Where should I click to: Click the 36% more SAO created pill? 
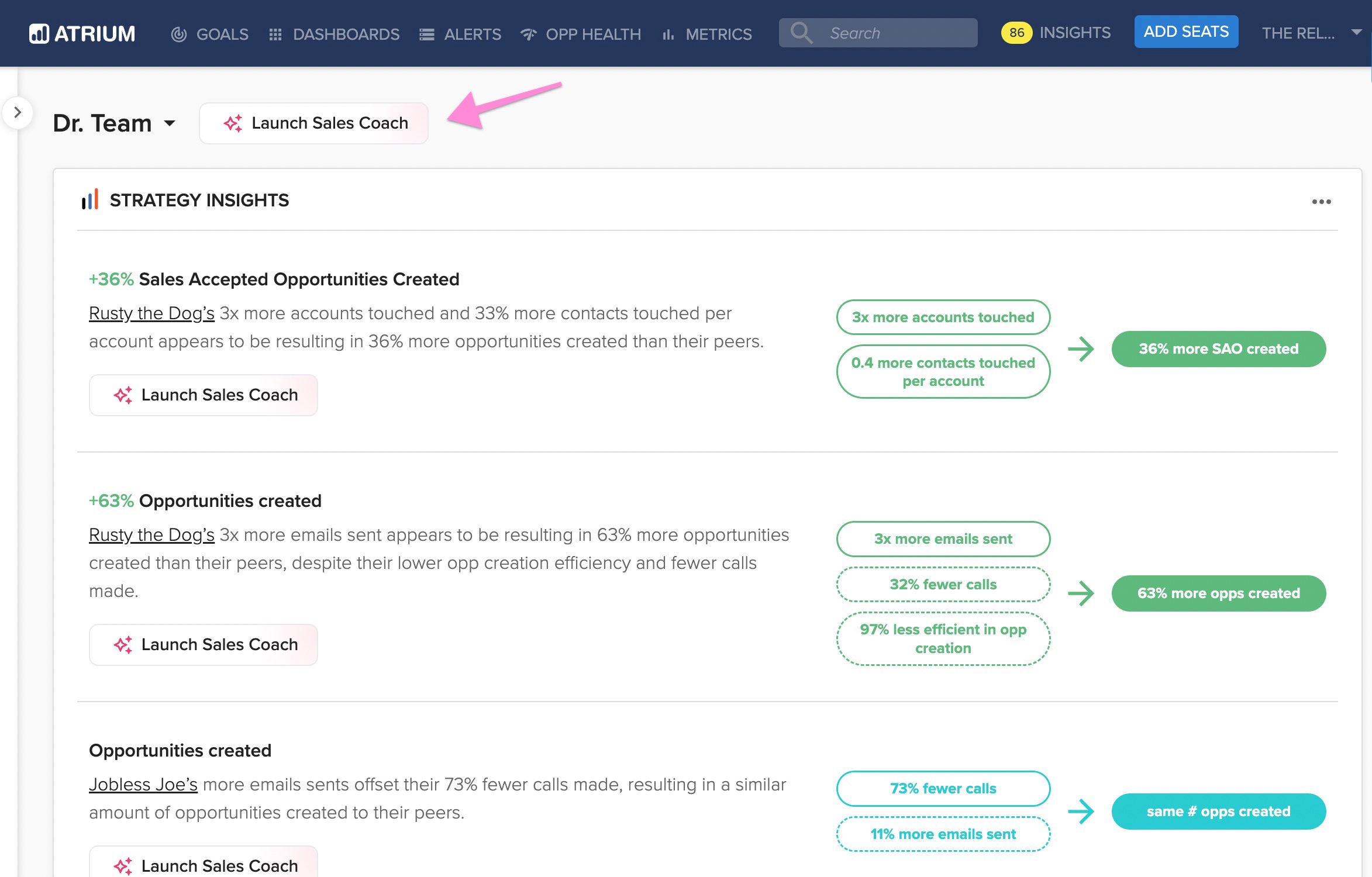coord(1218,349)
